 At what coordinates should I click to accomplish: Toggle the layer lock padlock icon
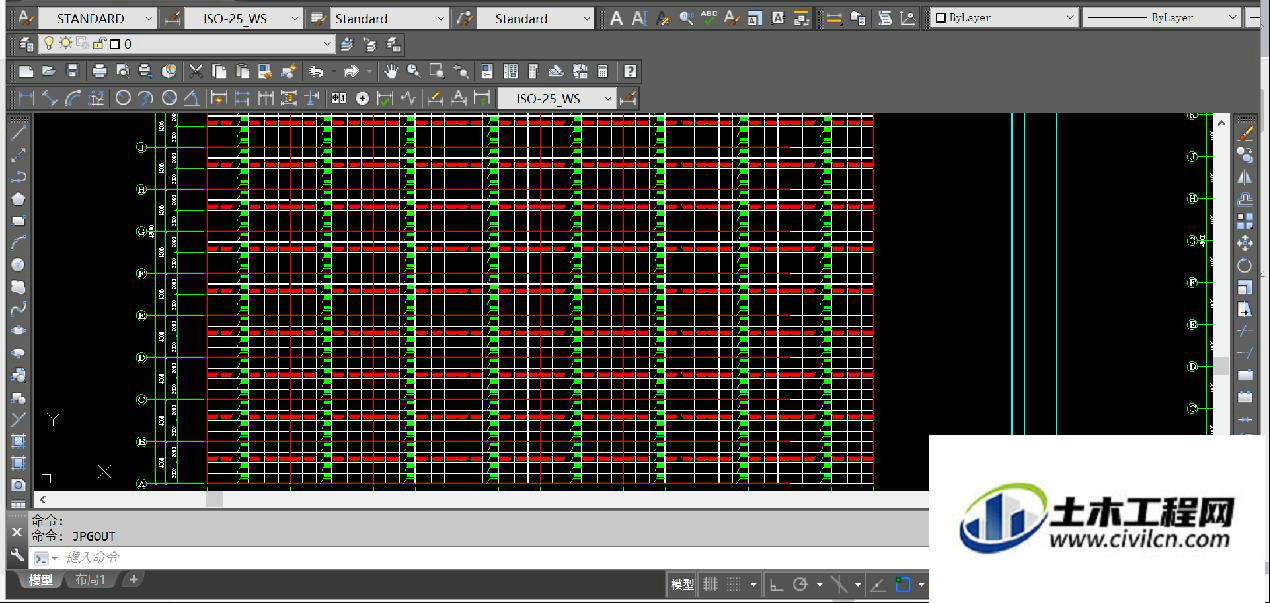(97, 44)
